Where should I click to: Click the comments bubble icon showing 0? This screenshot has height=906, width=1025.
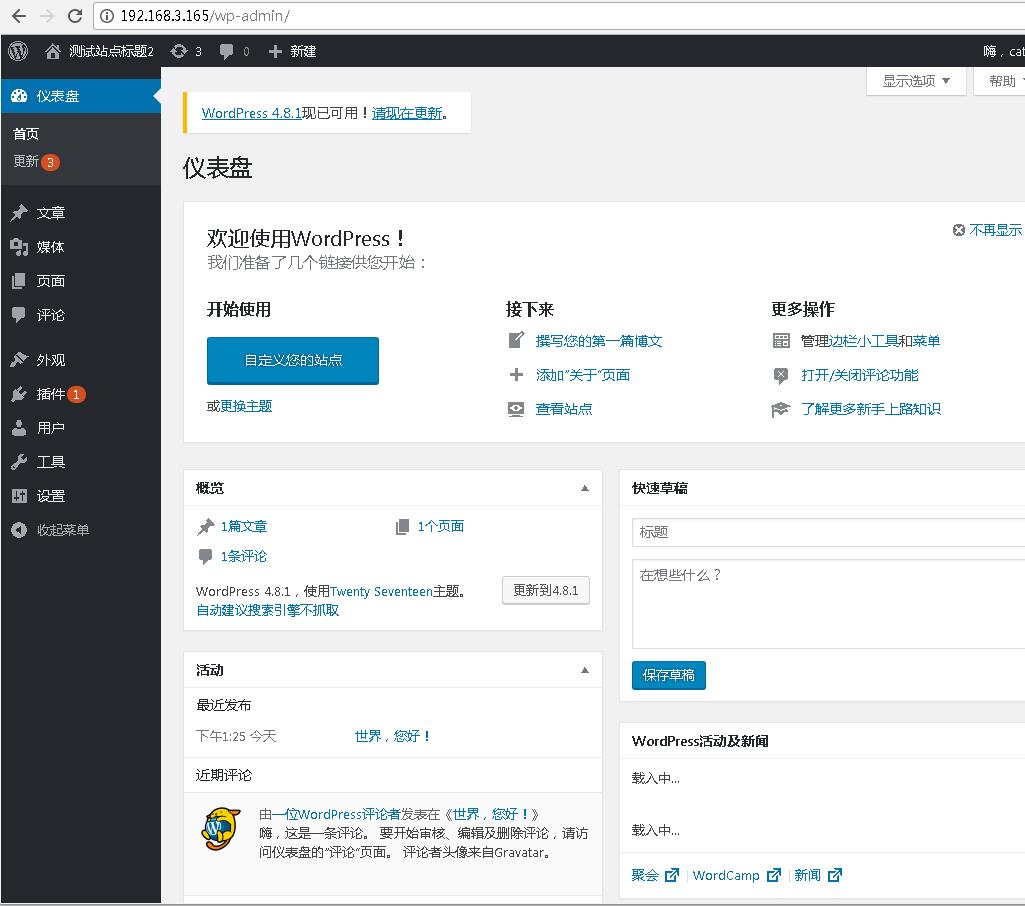(x=226, y=51)
